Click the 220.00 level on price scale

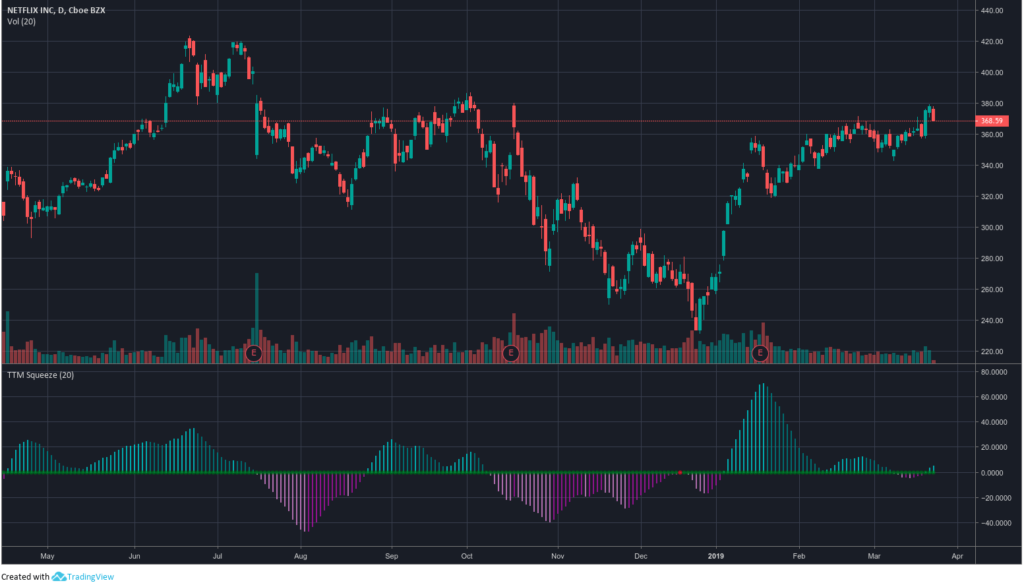(x=992, y=352)
